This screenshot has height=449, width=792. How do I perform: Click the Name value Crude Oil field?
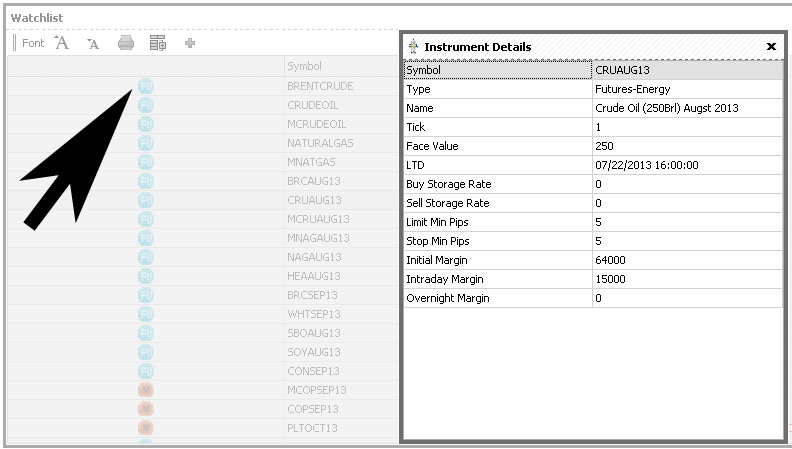(666, 108)
